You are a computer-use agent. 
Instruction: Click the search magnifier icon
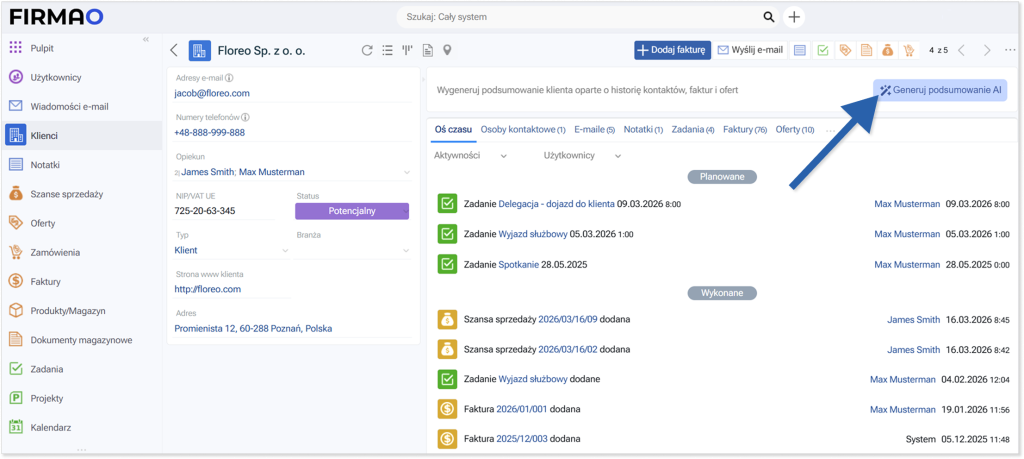[769, 17]
